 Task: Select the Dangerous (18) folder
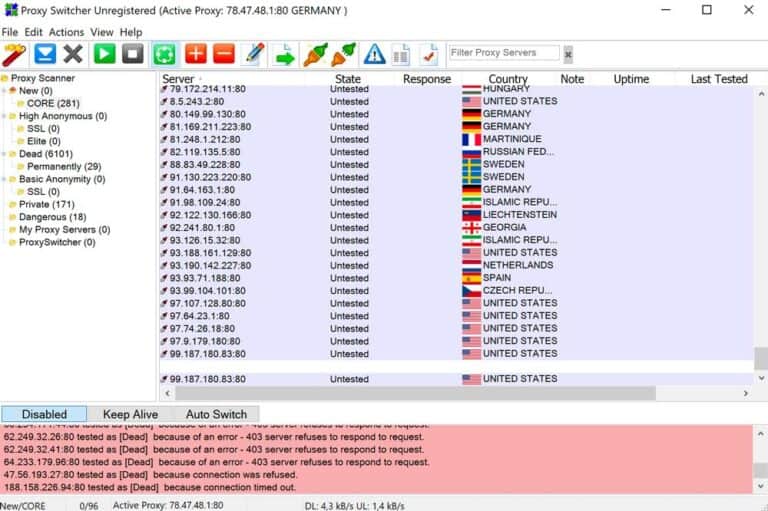[x=52, y=217]
